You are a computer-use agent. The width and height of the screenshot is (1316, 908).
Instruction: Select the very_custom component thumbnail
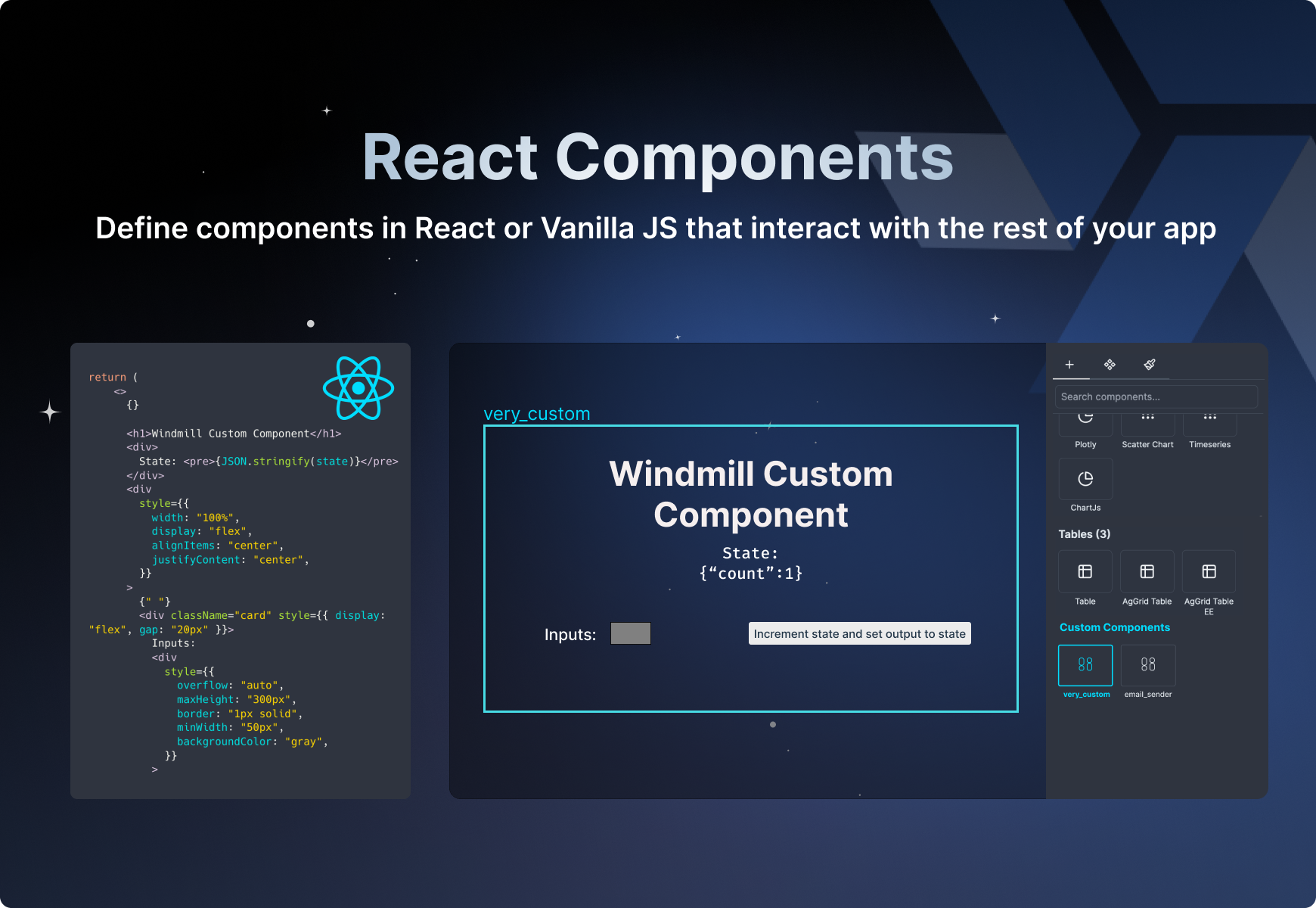[x=1085, y=666]
